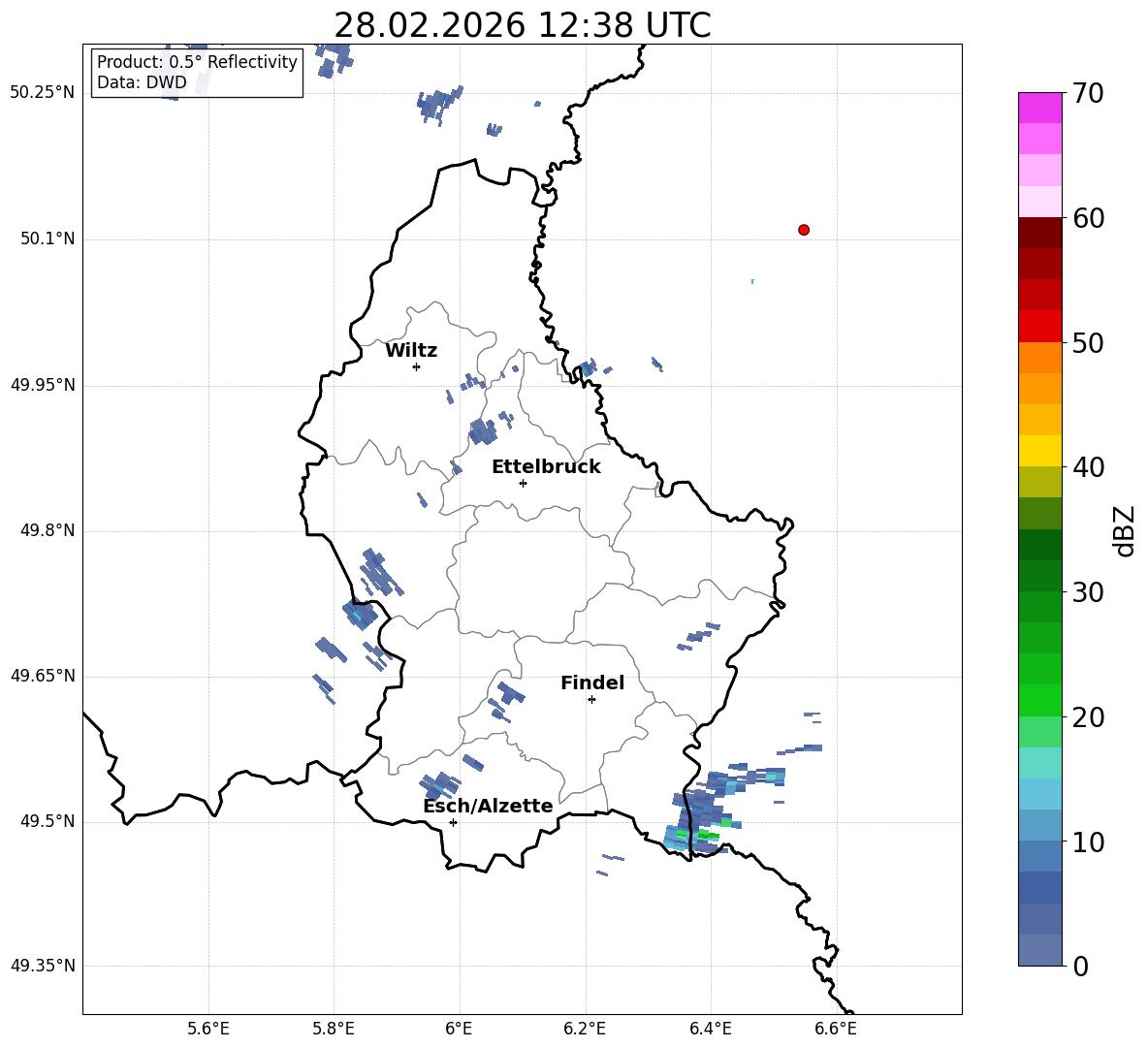Image resolution: width=1148 pixels, height=1048 pixels.
Task: Pick the bright red colorbar segment above 50
Action: point(1039,327)
